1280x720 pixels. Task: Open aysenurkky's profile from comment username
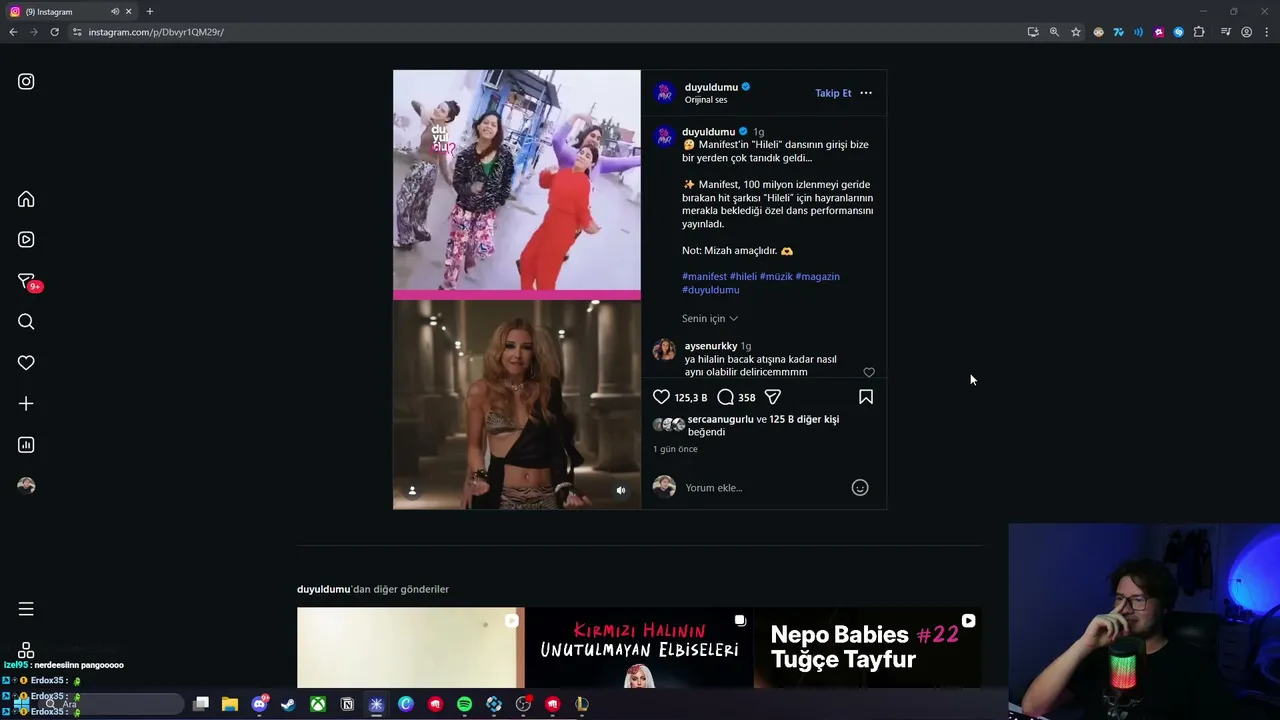coord(711,346)
